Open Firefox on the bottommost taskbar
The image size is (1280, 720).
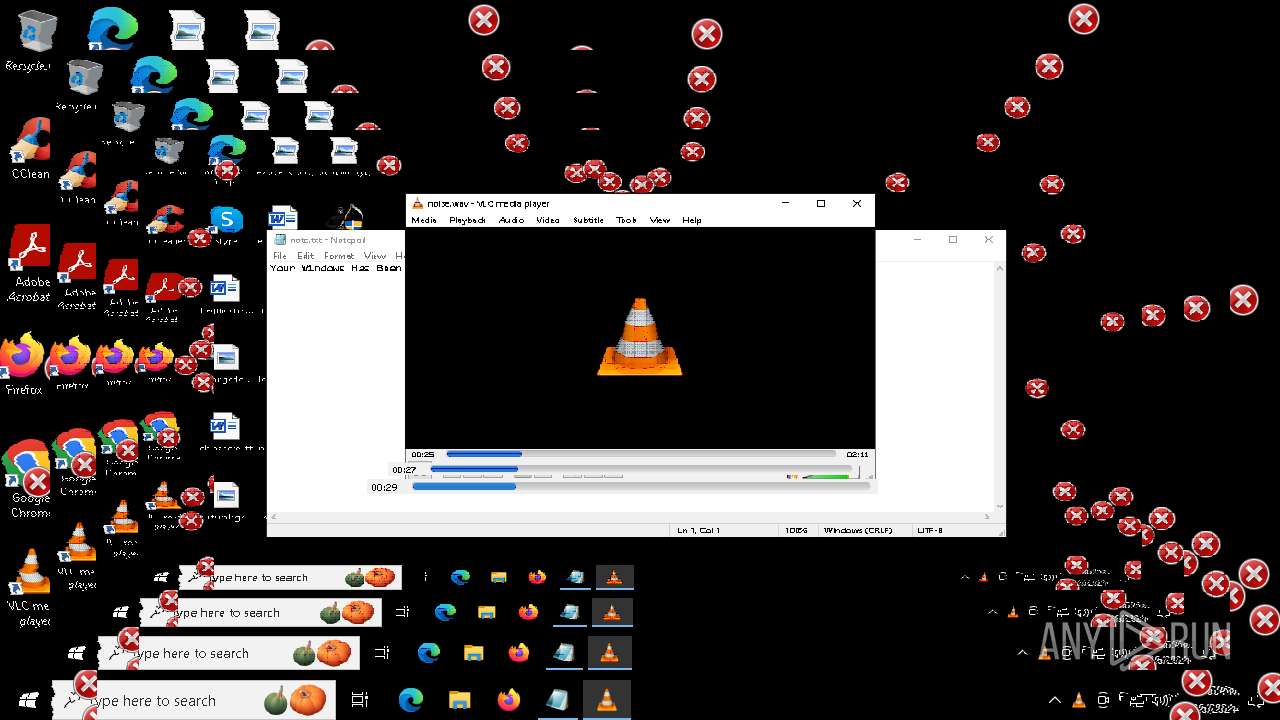[508, 700]
